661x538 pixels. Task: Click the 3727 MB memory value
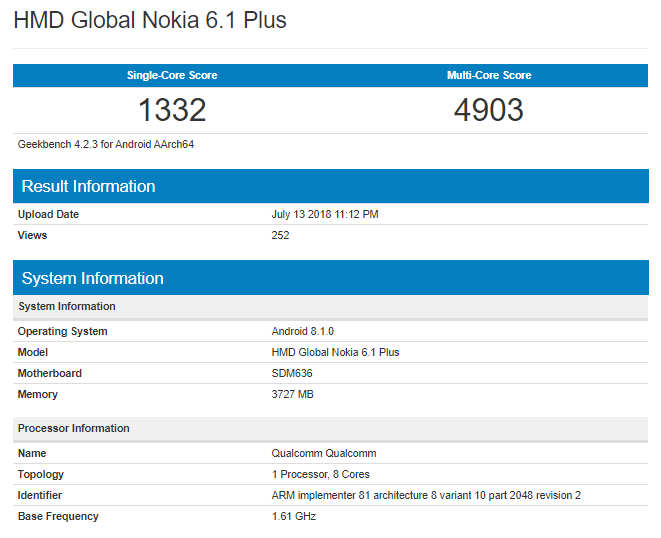292,395
